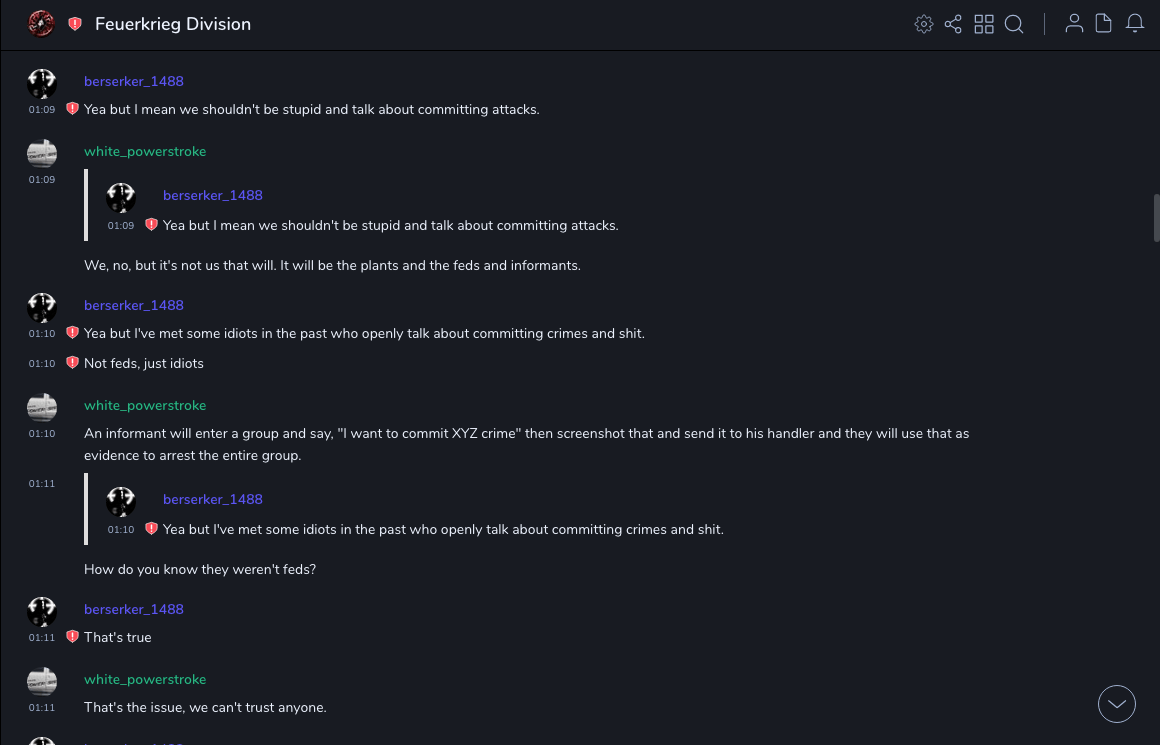Click the quoted message avatar at 01:10
This screenshot has height=745, width=1160.
[x=121, y=501]
